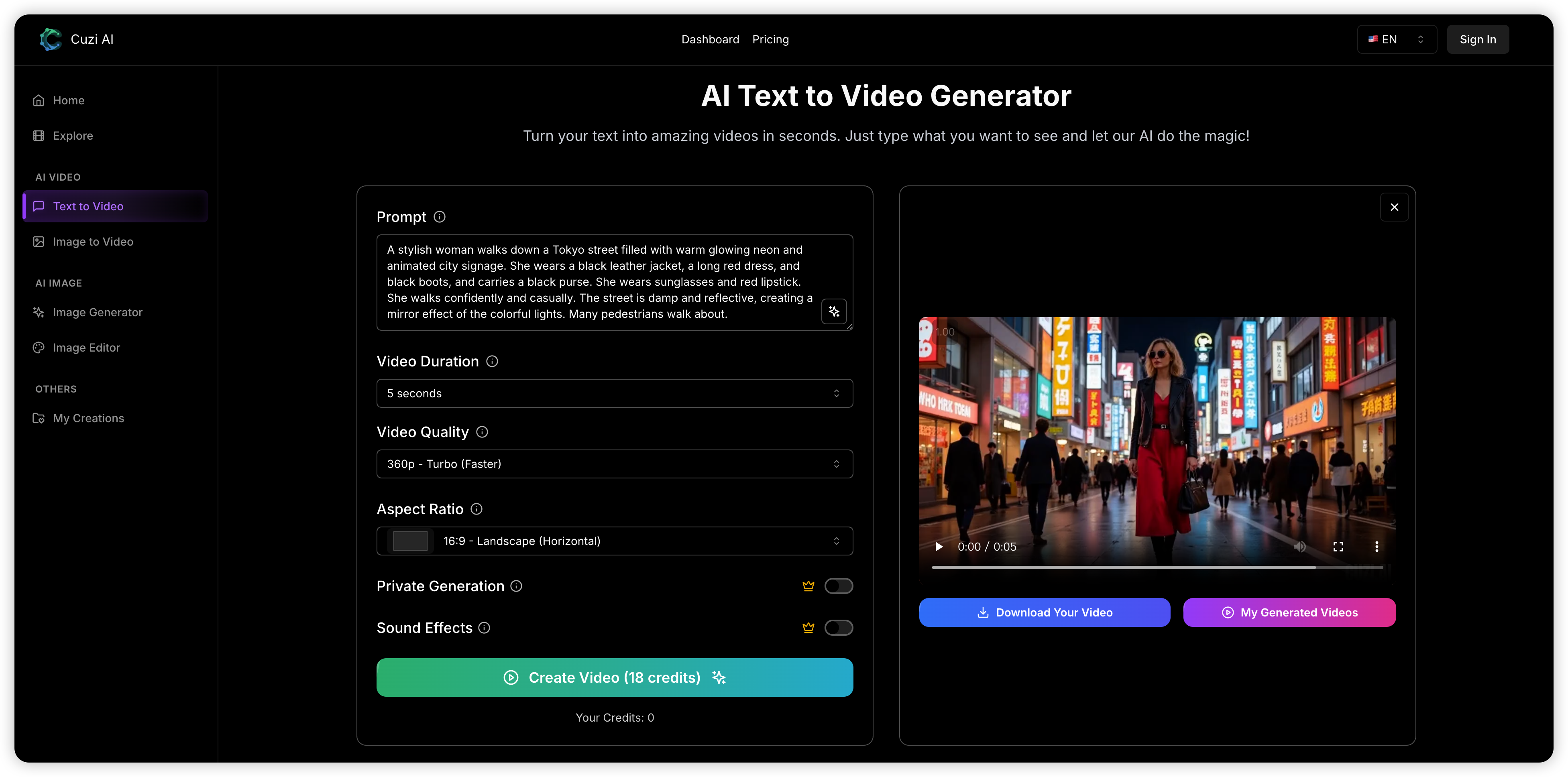
Task: Select Text to Video in sidebar
Action: click(x=116, y=206)
